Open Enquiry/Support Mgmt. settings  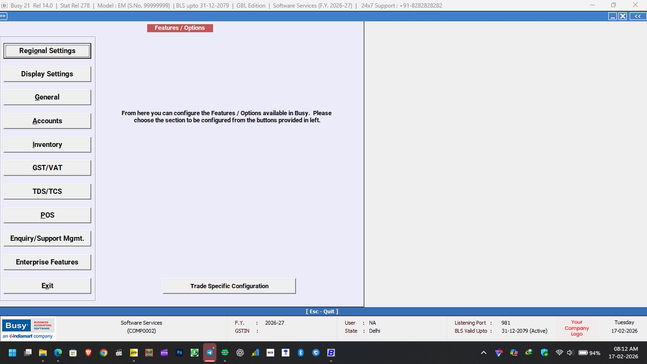click(x=47, y=239)
